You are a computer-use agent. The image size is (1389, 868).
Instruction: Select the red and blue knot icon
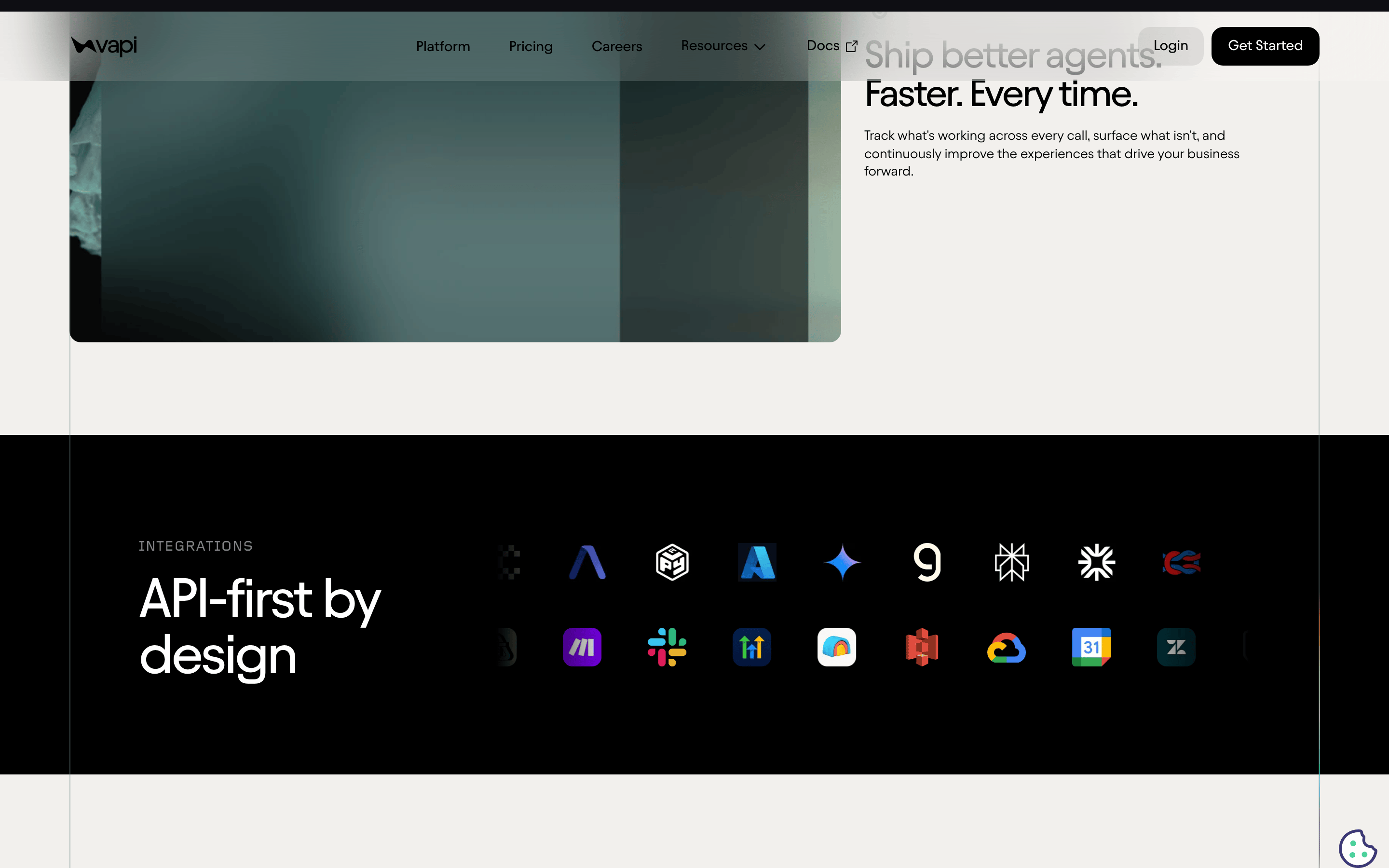point(1182,562)
